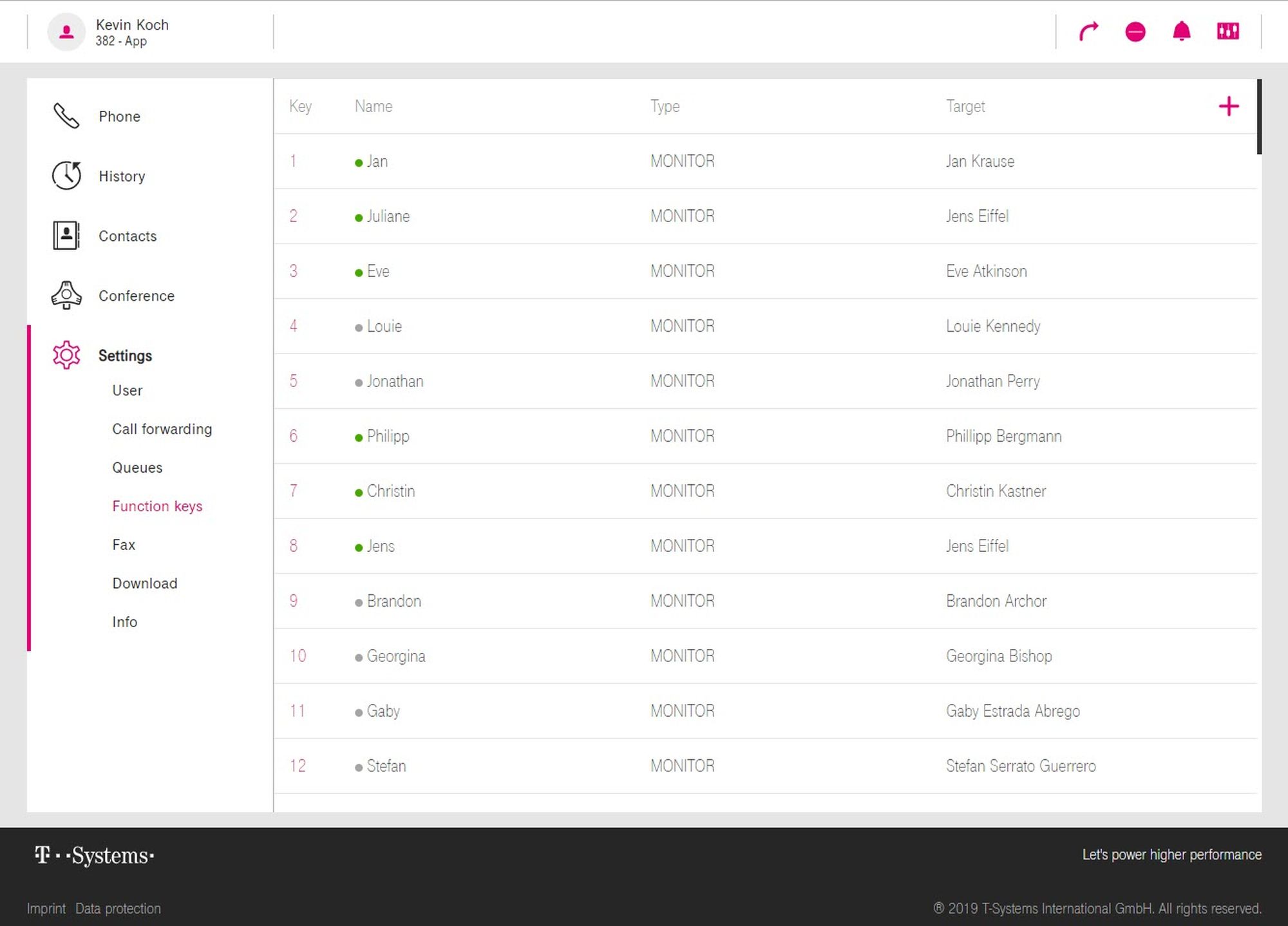Click the call forwarding arrow icon
Image resolution: width=1288 pixels, height=926 pixels.
(1088, 31)
